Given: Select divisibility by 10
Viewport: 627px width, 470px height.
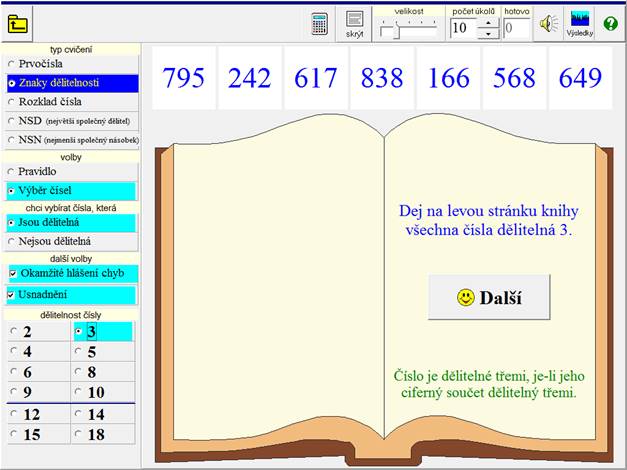Looking at the screenshot, I should (103, 392).
